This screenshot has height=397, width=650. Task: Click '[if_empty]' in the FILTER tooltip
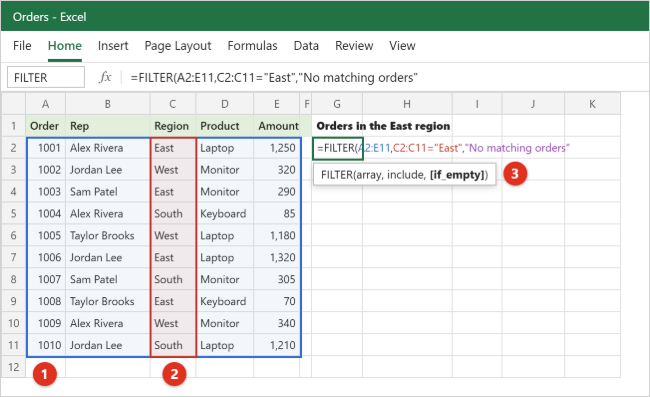(458, 175)
